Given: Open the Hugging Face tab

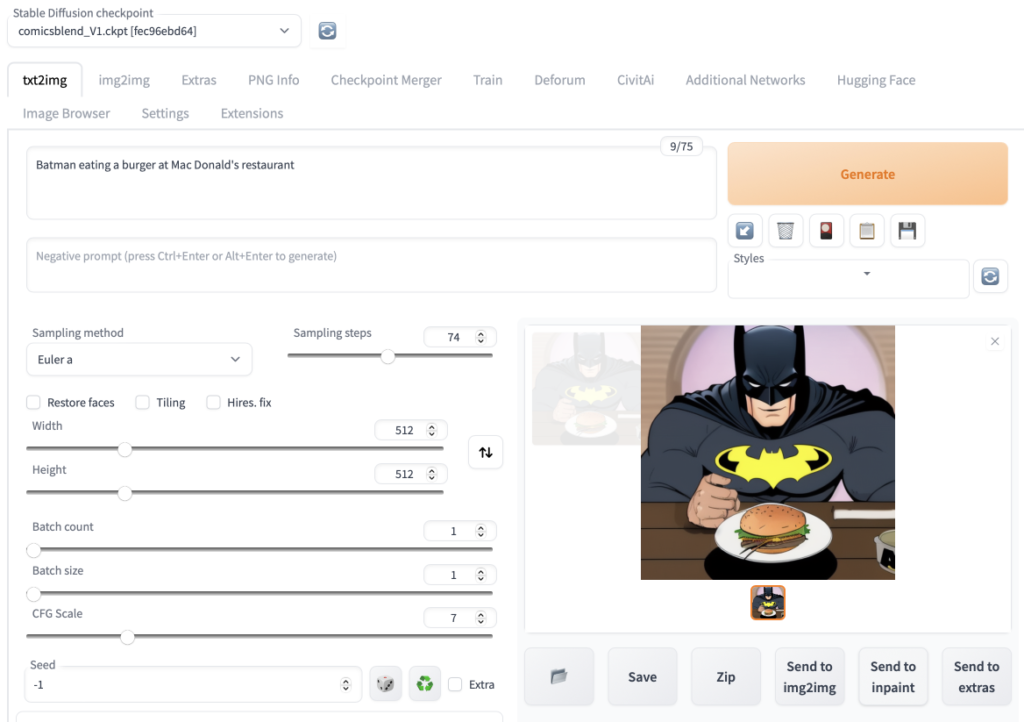Looking at the screenshot, I should pos(876,80).
